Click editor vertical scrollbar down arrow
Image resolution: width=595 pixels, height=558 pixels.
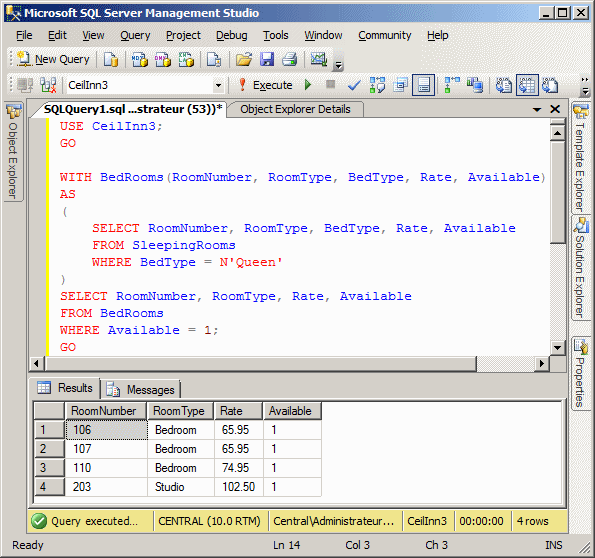point(557,347)
